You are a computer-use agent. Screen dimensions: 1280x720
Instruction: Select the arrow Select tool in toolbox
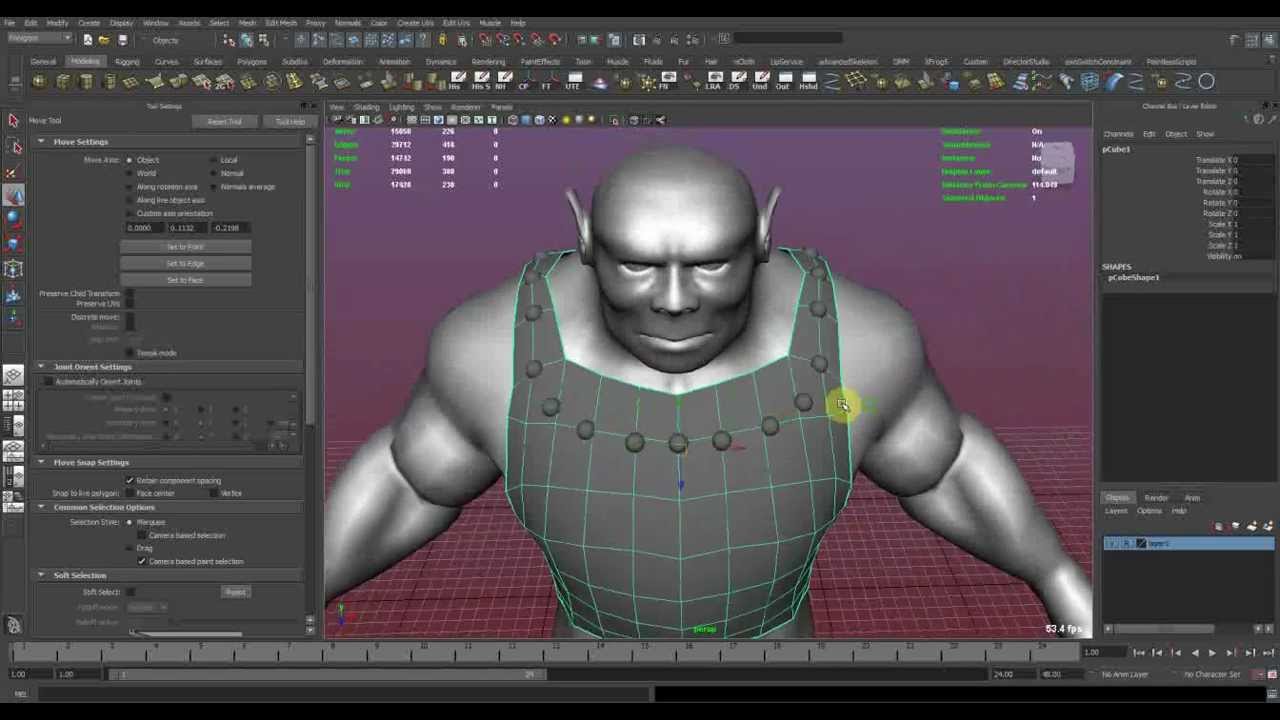point(13,121)
